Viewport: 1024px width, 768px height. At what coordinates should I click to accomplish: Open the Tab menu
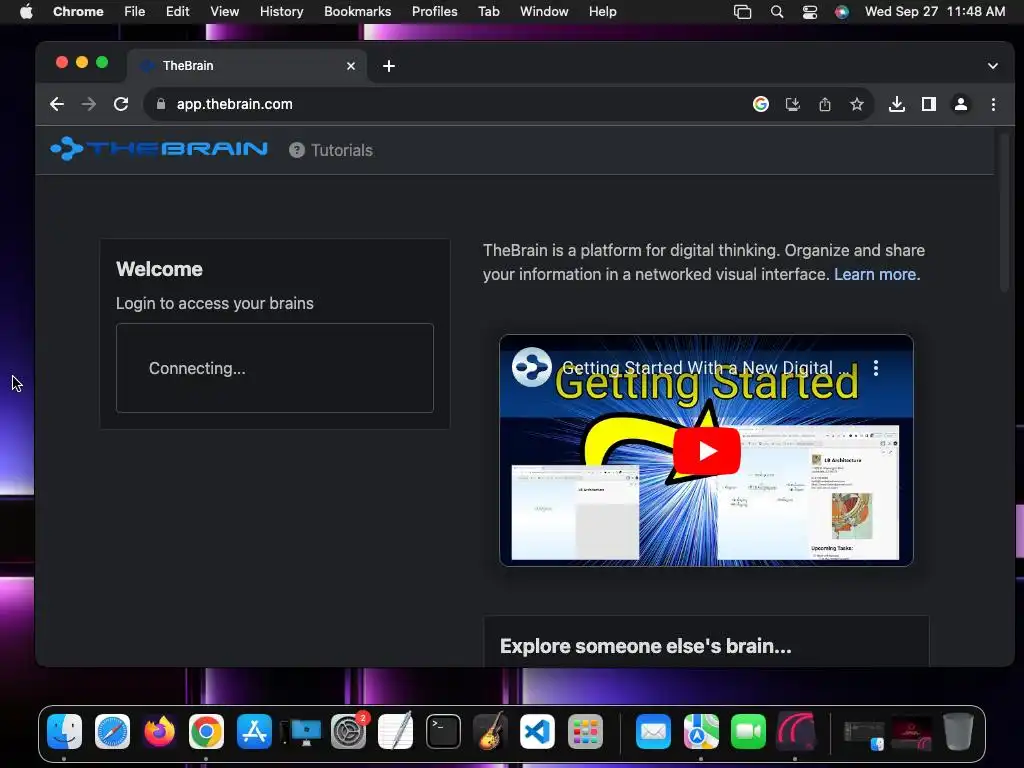pos(488,12)
